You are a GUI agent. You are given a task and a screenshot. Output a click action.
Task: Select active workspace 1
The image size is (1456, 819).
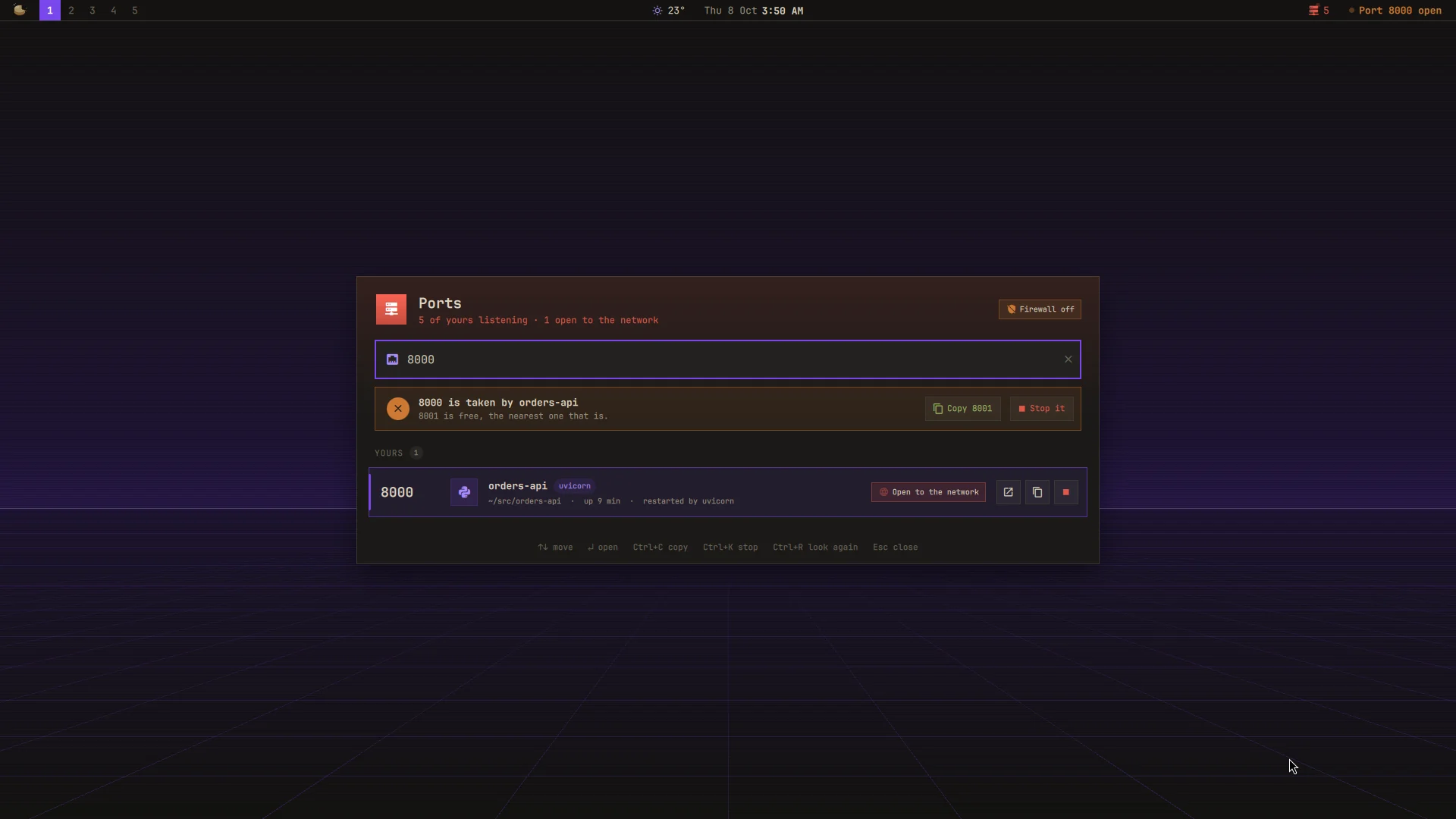coord(50,11)
